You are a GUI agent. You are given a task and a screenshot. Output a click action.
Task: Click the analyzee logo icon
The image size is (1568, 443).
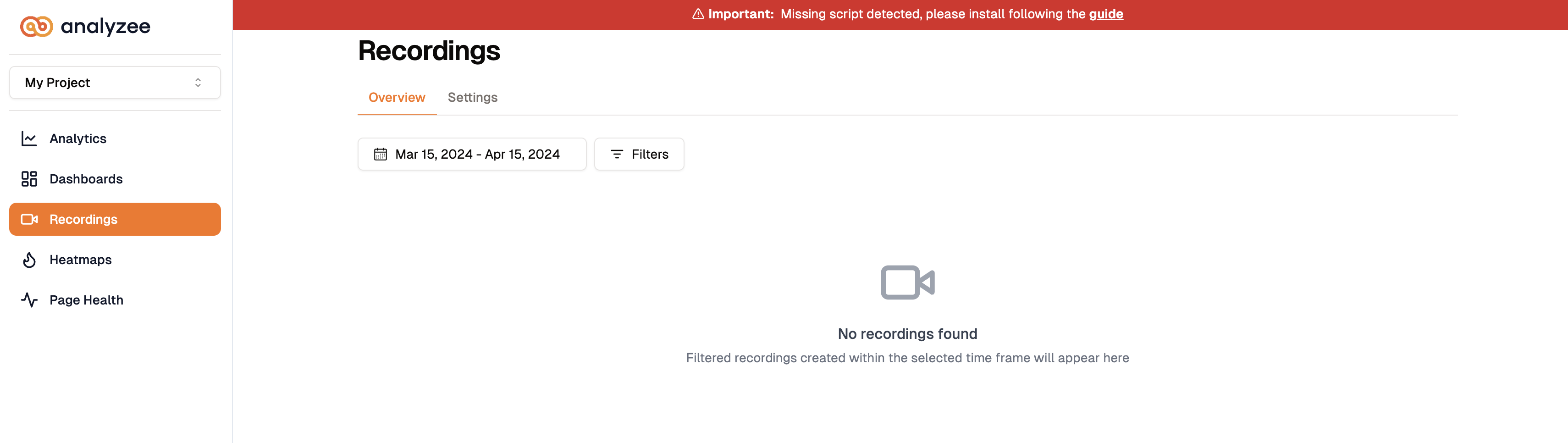coord(37,26)
